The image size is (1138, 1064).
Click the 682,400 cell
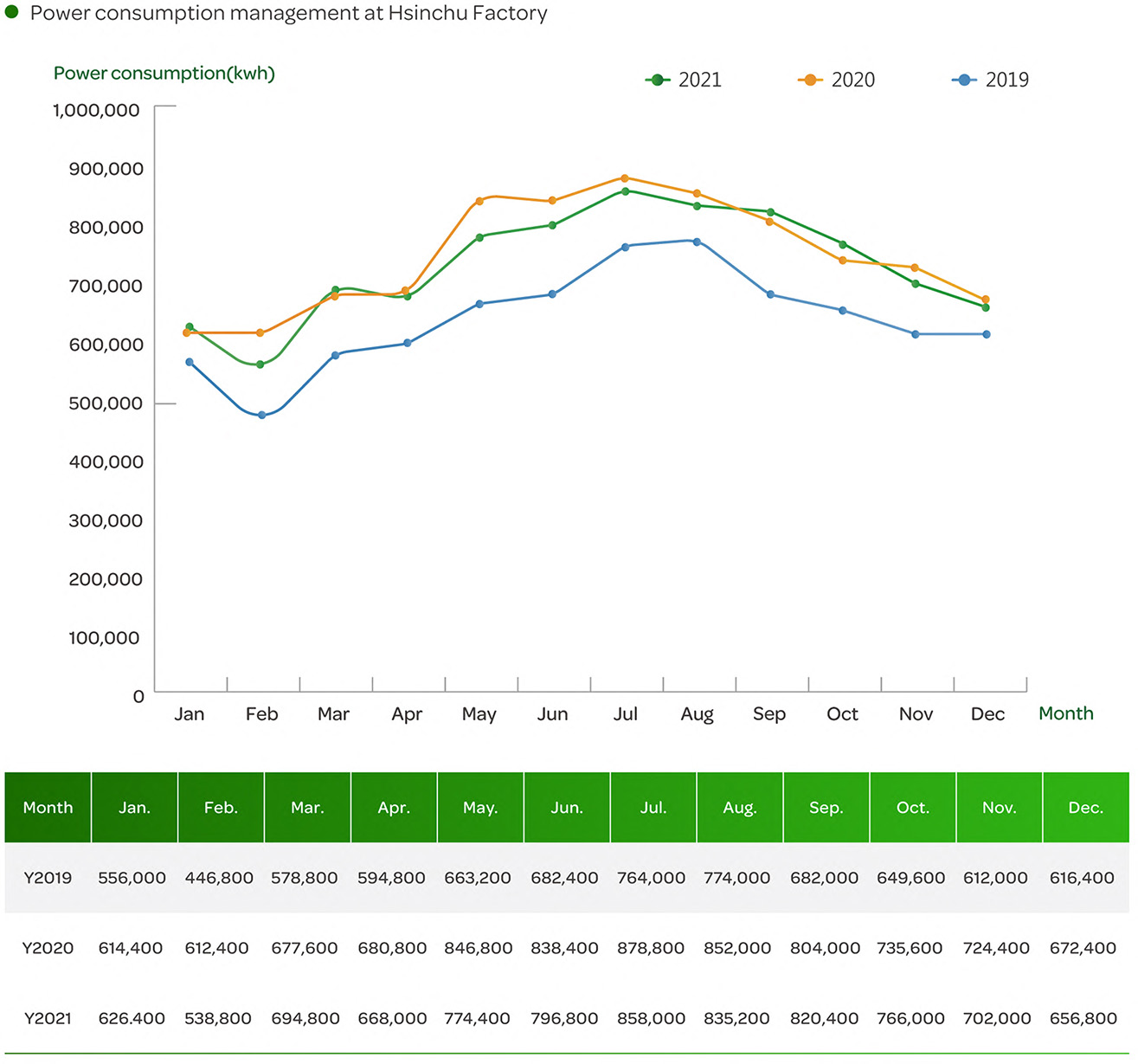(x=564, y=878)
